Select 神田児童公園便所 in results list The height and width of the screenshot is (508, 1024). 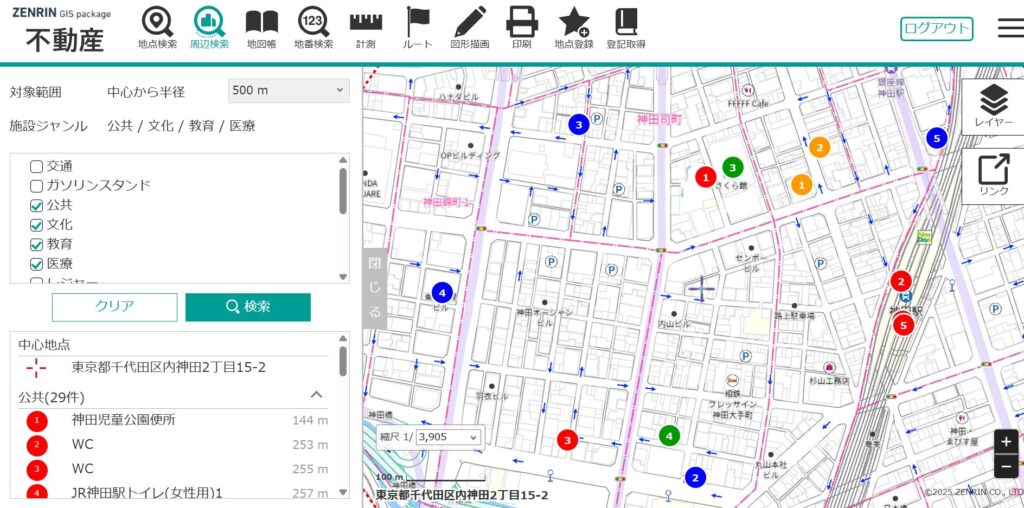[123, 420]
